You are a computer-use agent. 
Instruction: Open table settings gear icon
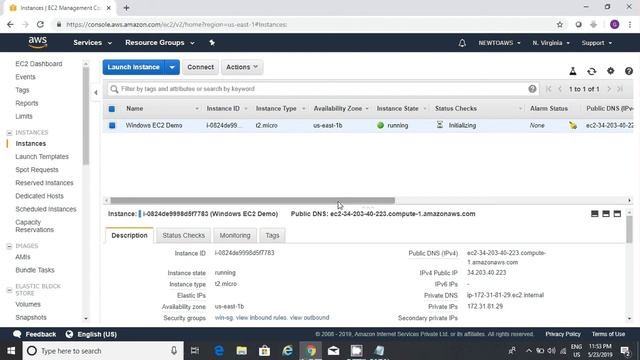pos(610,71)
